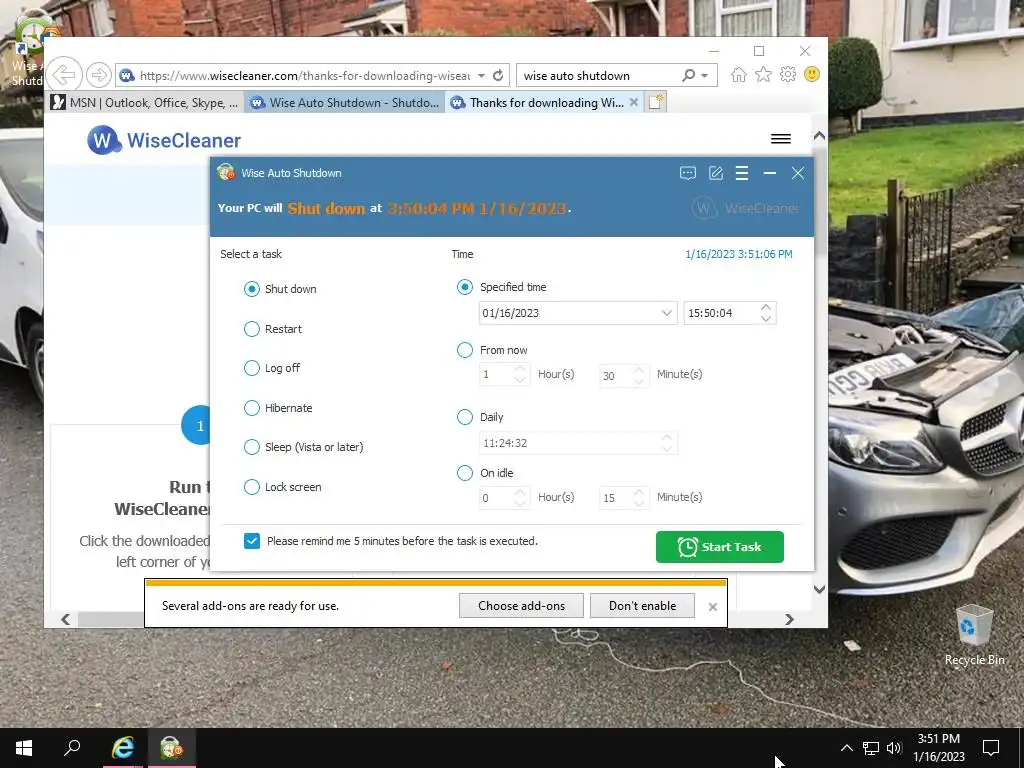This screenshot has width=1024, height=768.
Task: Open the network icon in system tray
Action: (x=871, y=748)
